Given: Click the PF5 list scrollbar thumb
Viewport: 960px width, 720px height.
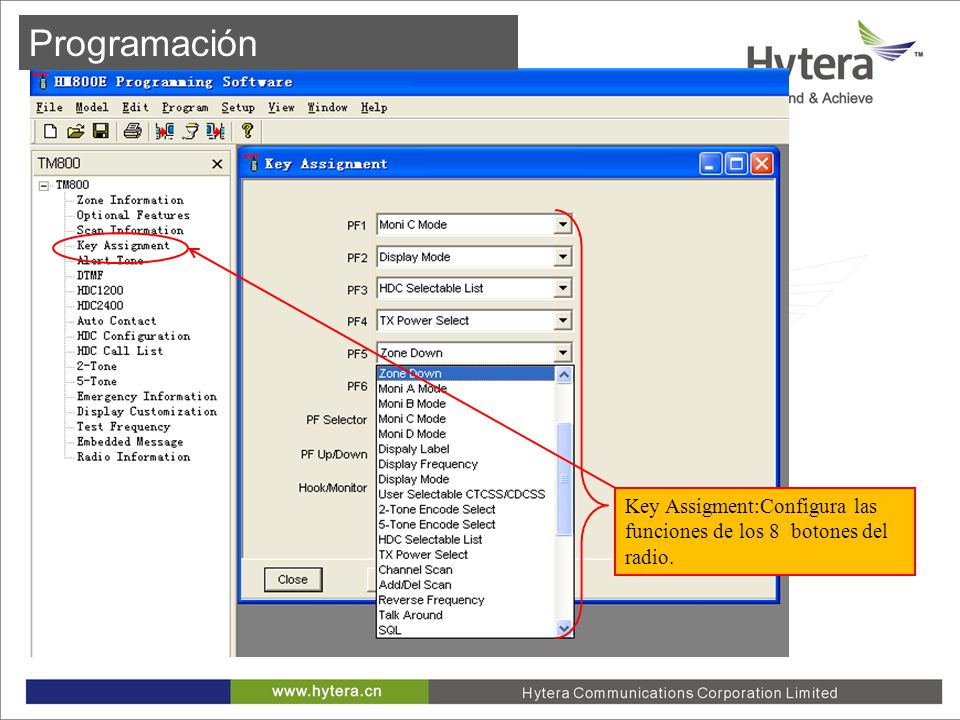Looking at the screenshot, I should pyautogui.click(x=564, y=479).
